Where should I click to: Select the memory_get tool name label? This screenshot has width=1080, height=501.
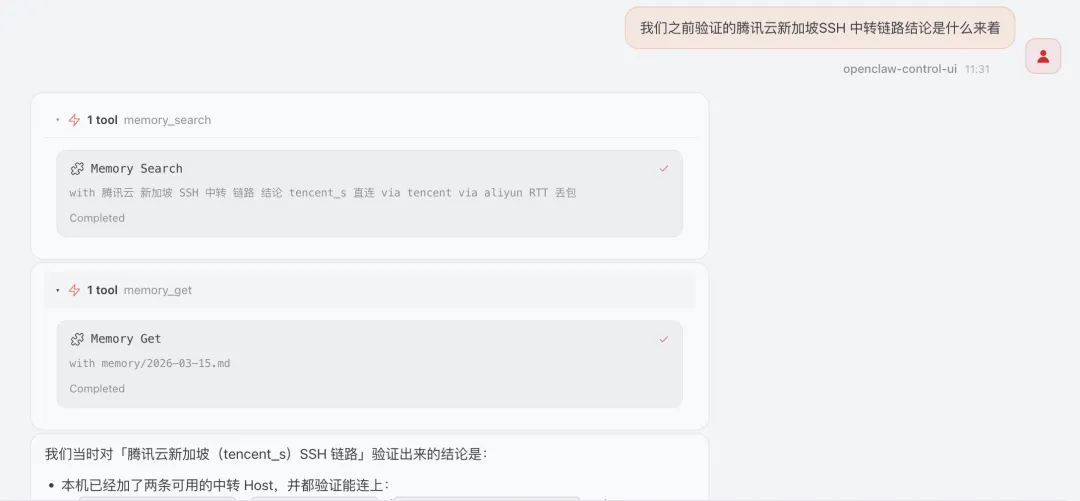(x=158, y=290)
